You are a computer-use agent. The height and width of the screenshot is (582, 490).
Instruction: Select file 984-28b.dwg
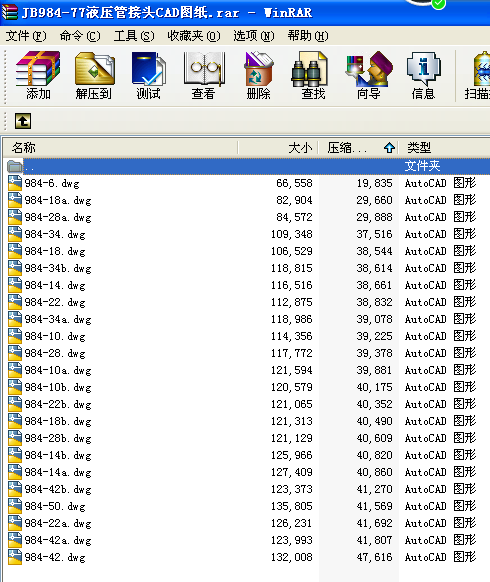pyautogui.click(x=58, y=438)
